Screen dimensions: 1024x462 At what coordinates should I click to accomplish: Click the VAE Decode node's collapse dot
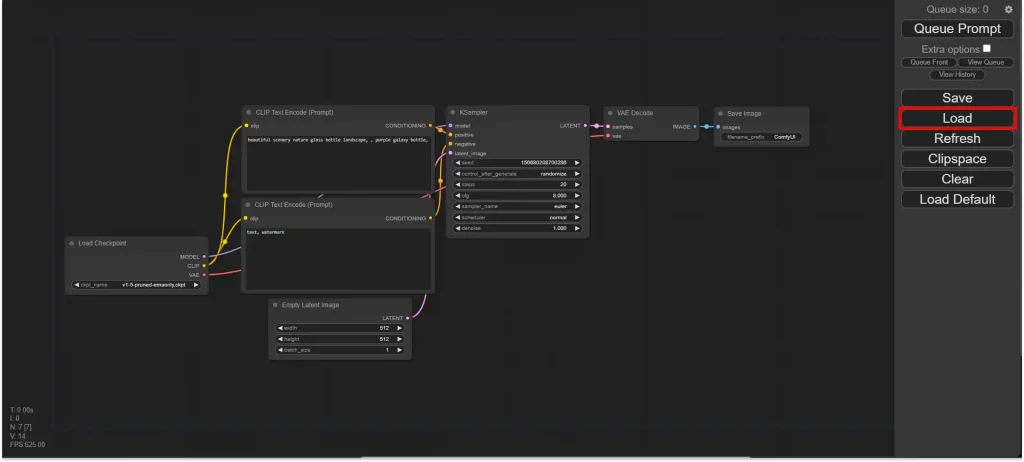pos(609,113)
